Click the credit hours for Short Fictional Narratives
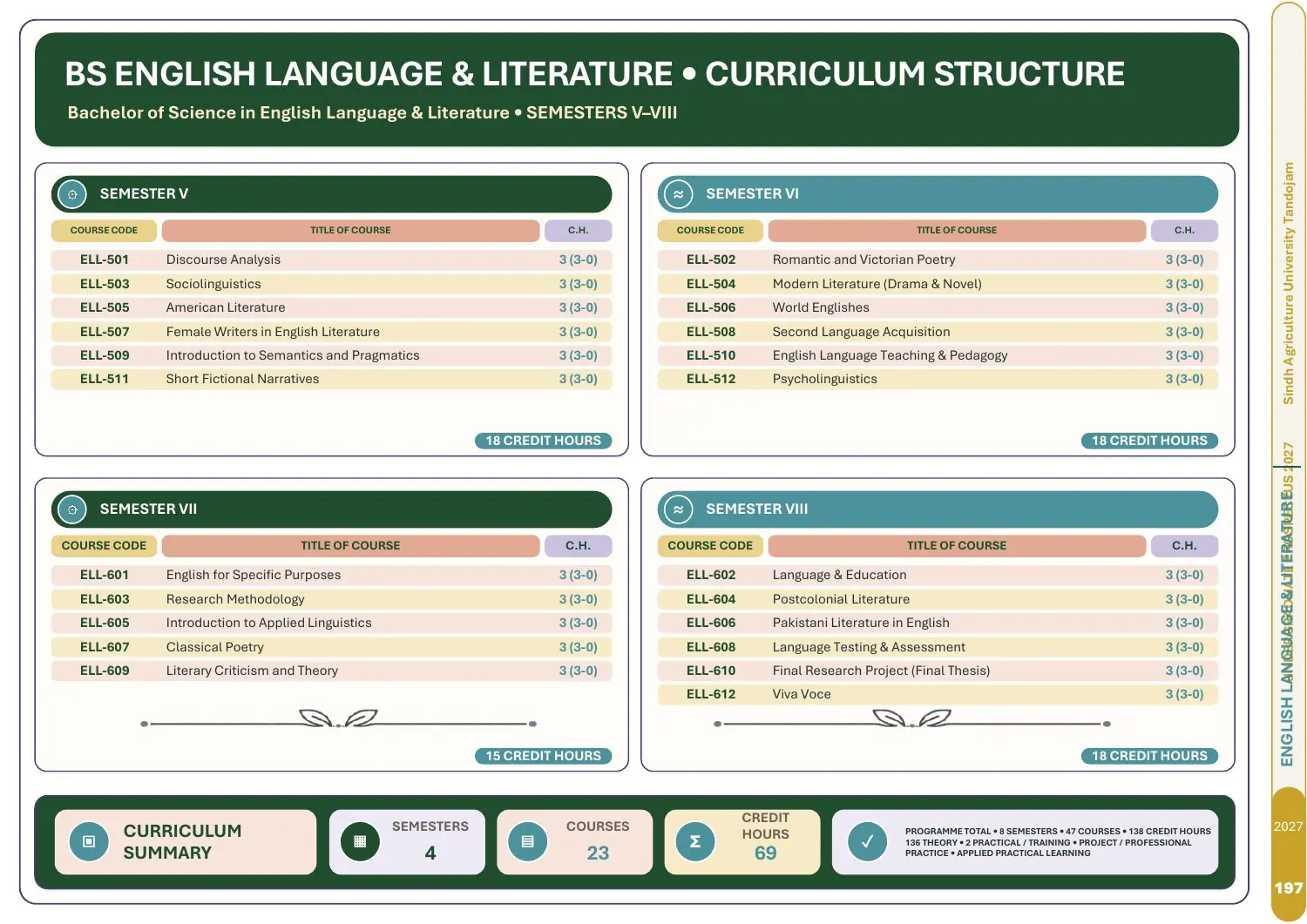Image resolution: width=1307 pixels, height=924 pixels. tap(578, 379)
